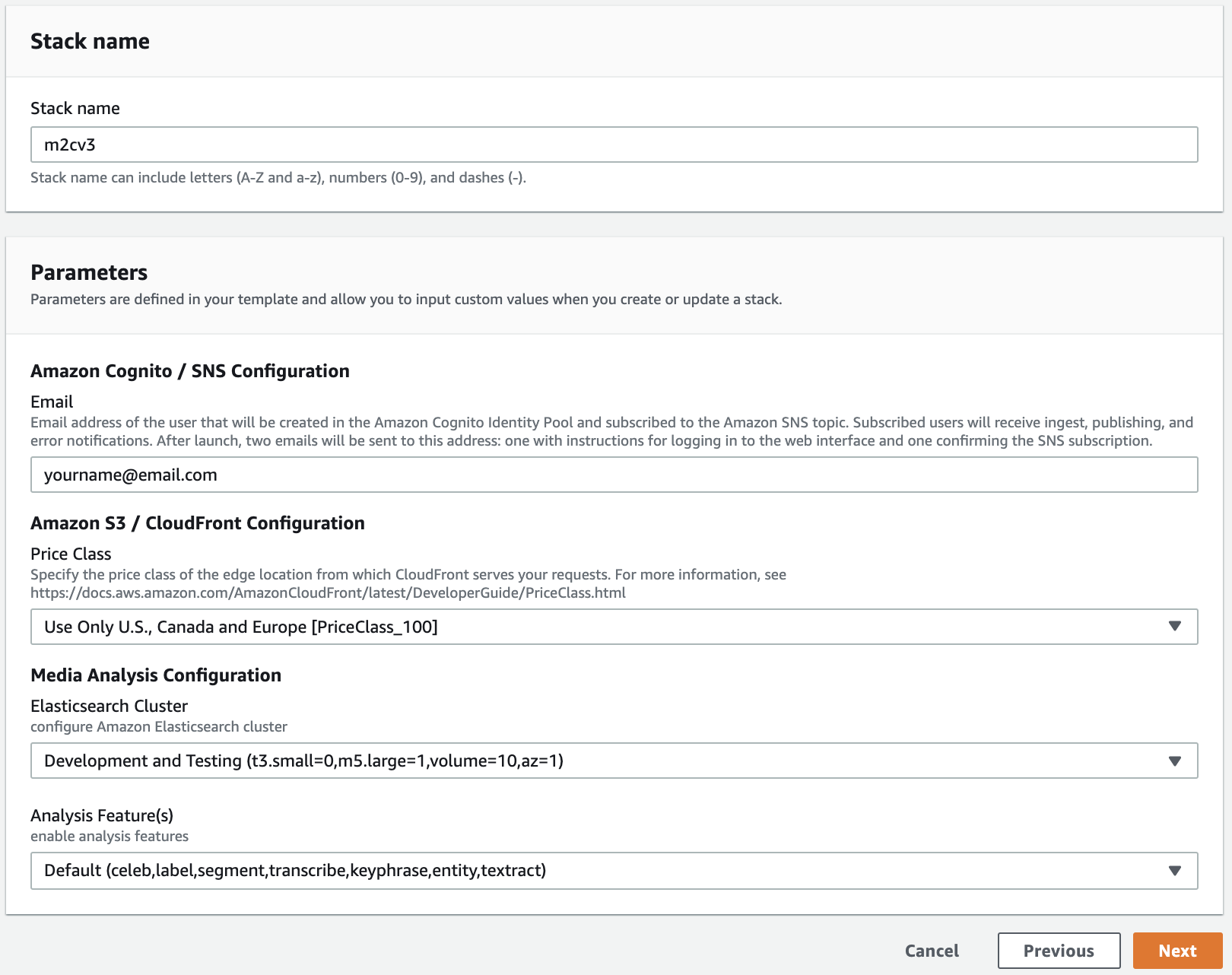Click the 'Elasticsearch Cluster' field label
Screen dimensions: 1232x975
(x=109, y=706)
